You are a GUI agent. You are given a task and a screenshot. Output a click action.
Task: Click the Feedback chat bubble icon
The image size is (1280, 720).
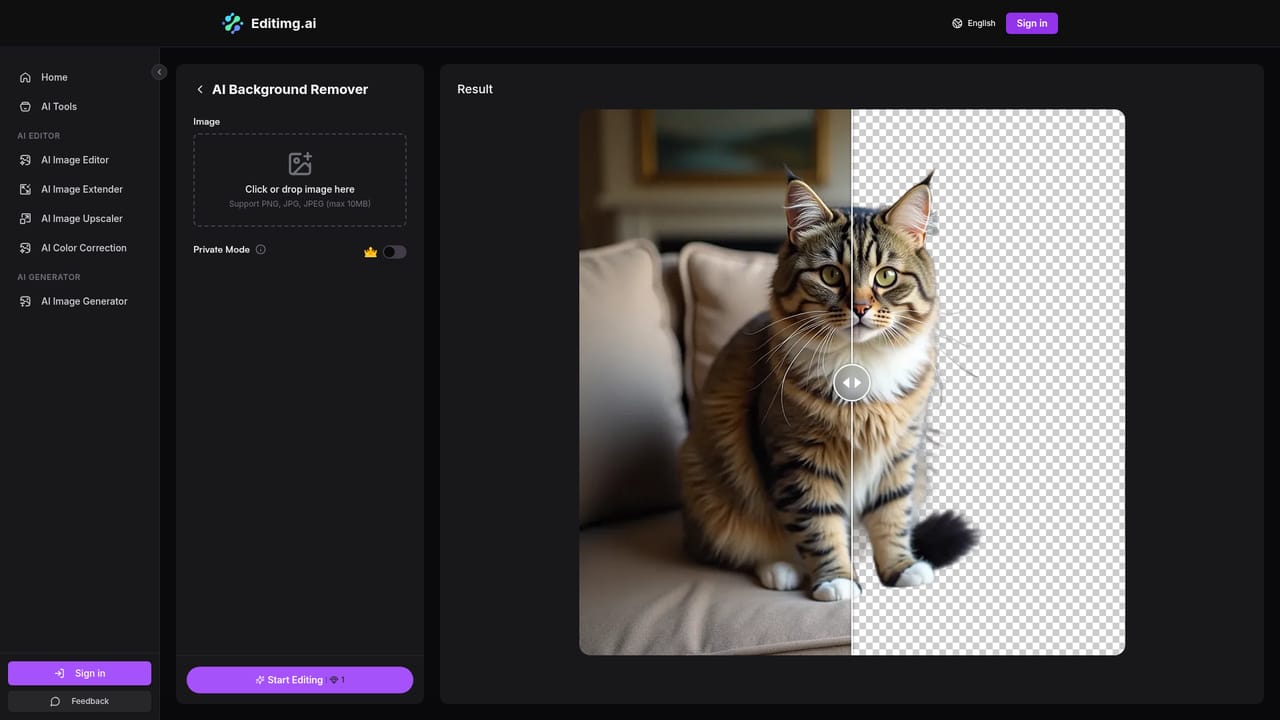(55, 701)
